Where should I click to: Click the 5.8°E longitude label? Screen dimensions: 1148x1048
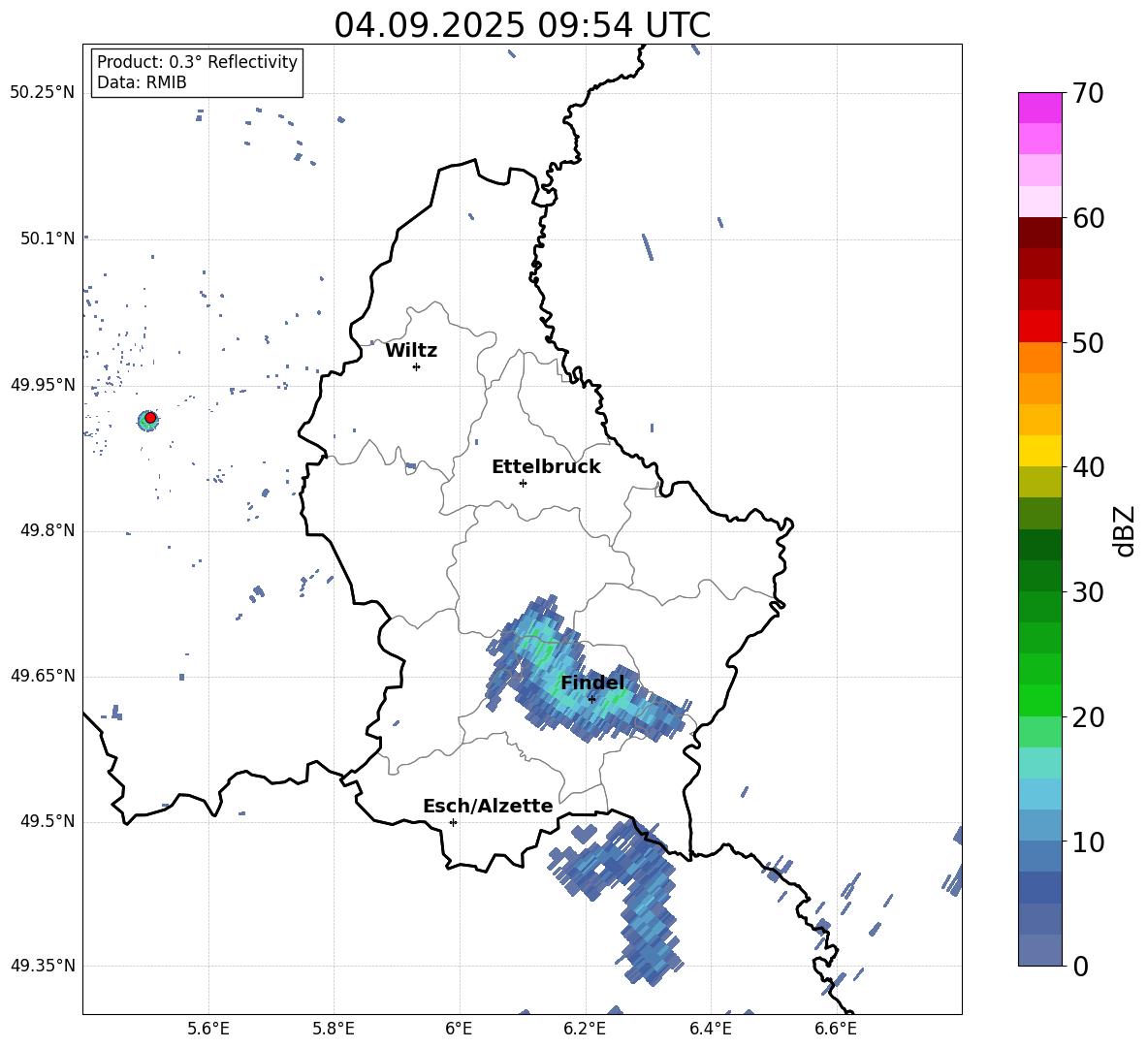click(x=334, y=1029)
